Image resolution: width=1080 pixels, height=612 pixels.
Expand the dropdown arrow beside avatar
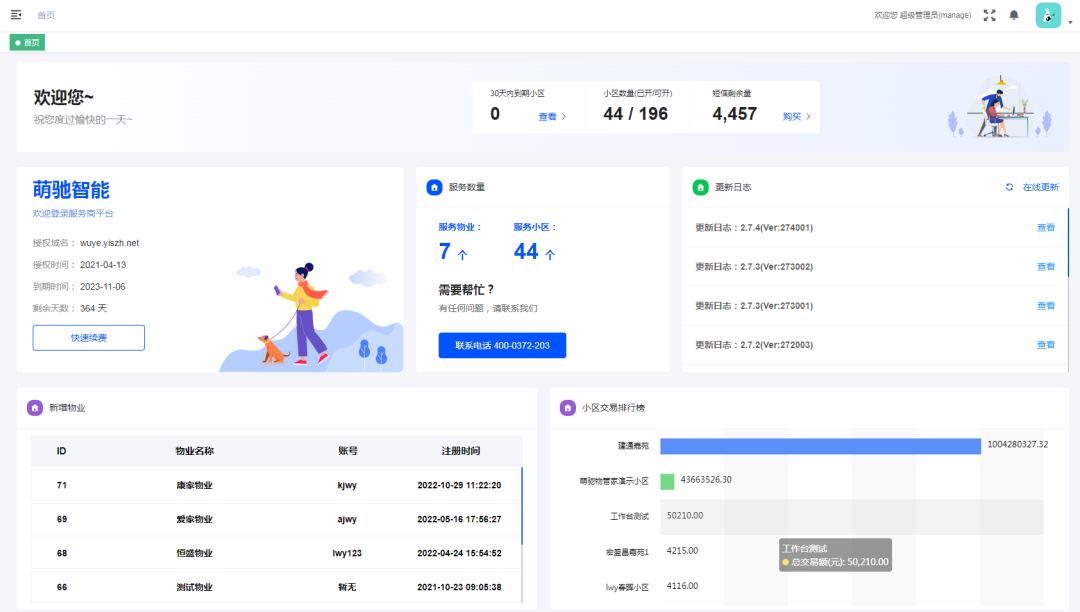tap(1070, 22)
